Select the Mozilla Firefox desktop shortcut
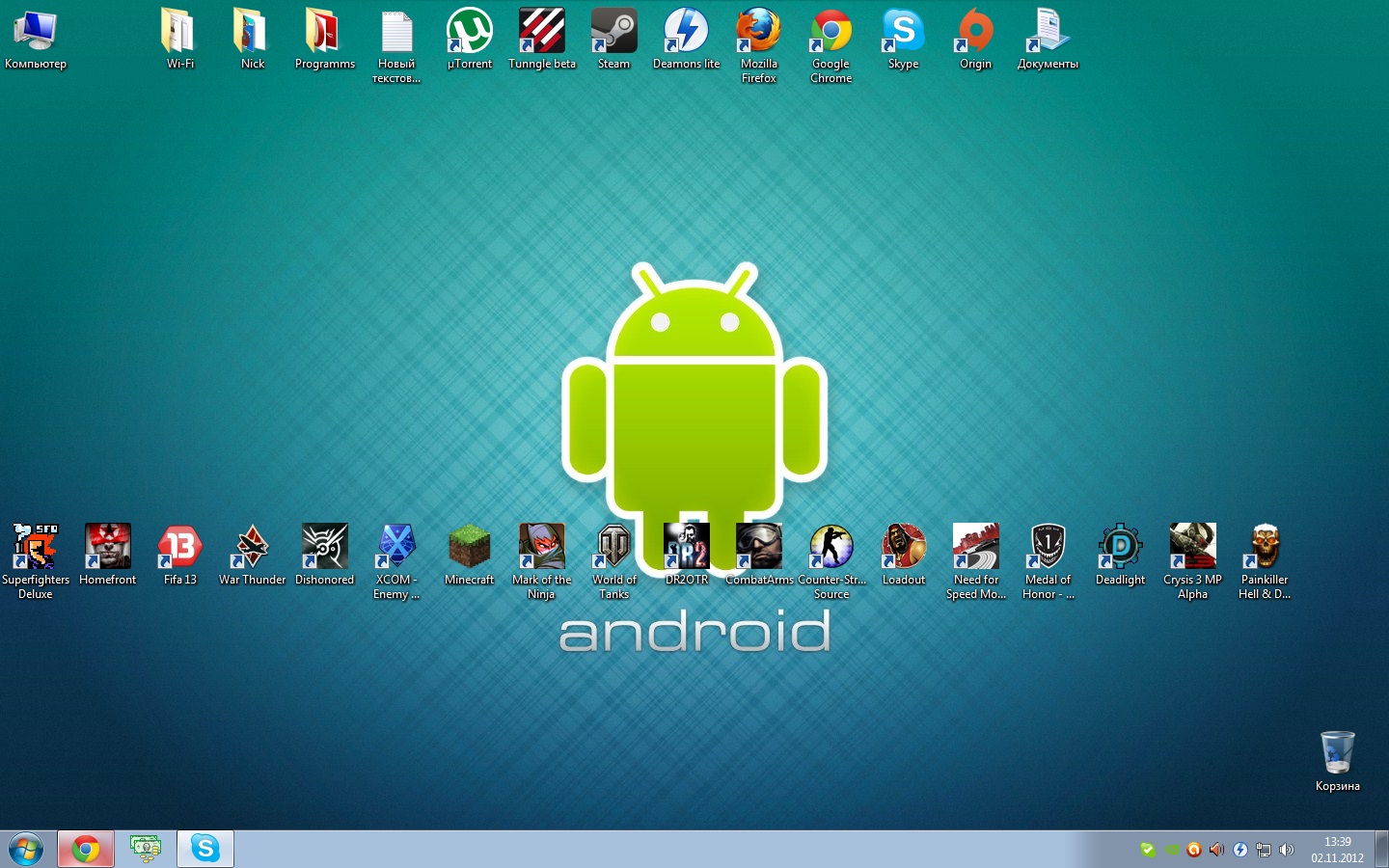 point(759,46)
